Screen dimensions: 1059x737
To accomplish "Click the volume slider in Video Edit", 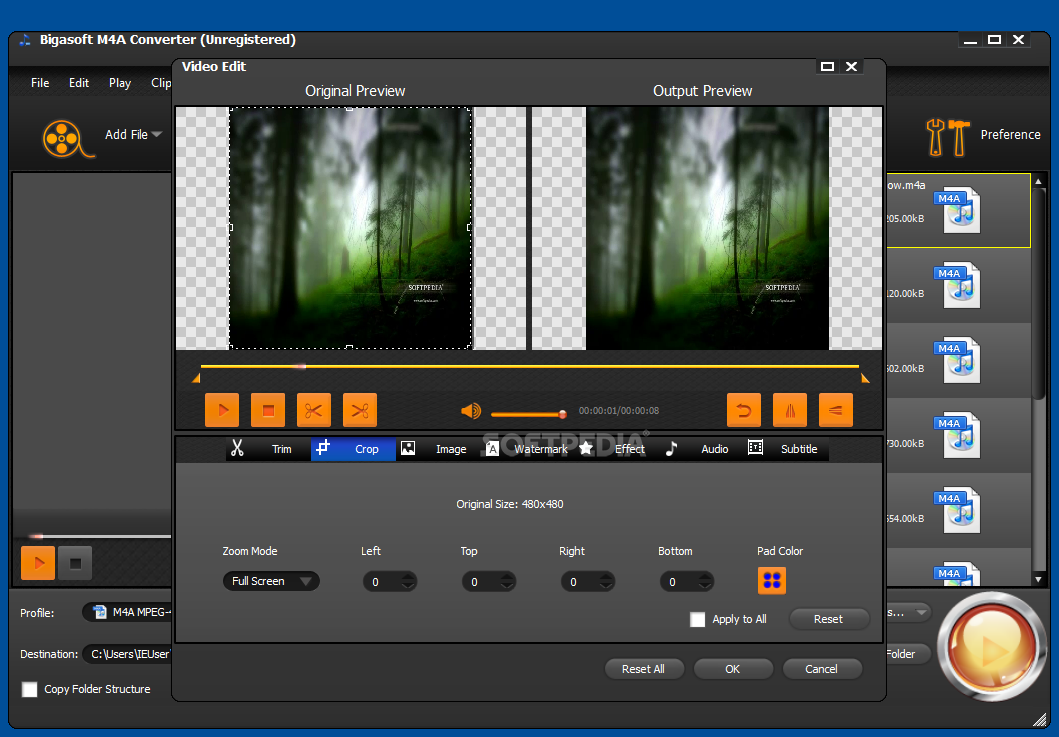I will tap(528, 414).
